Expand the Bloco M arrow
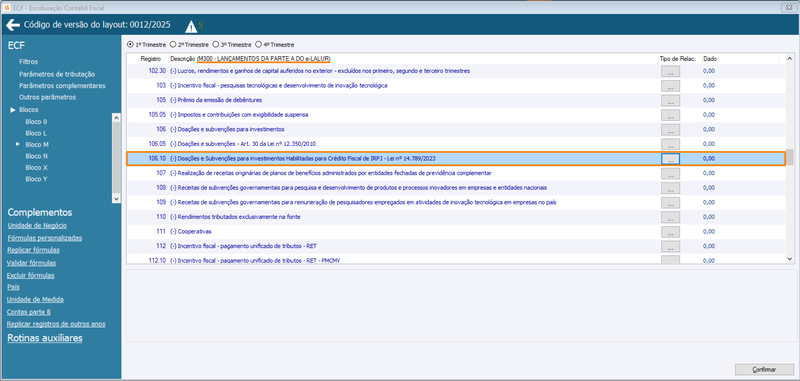This screenshot has height=381, width=800. point(18,144)
